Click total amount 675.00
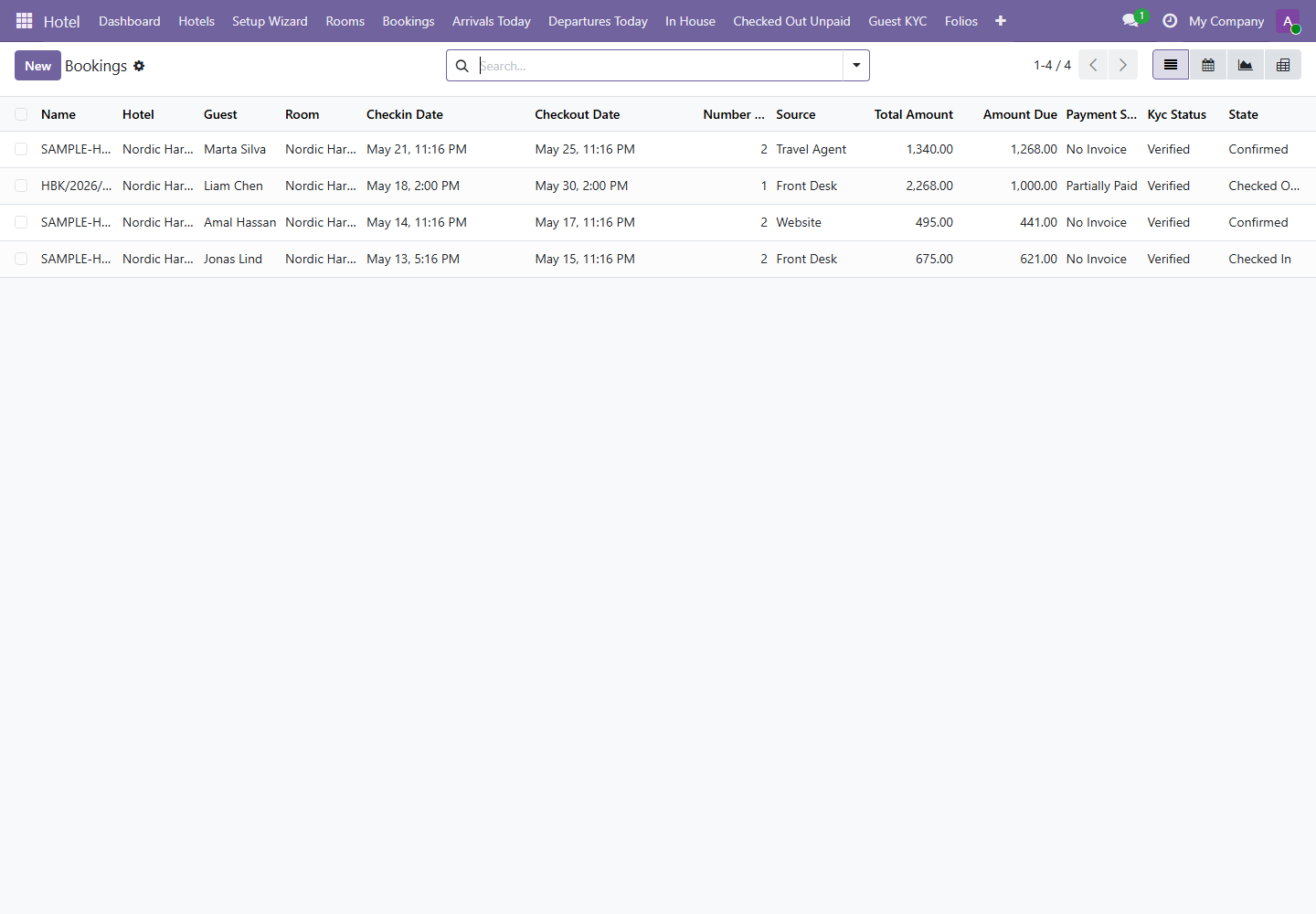1316x914 pixels. pos(934,259)
